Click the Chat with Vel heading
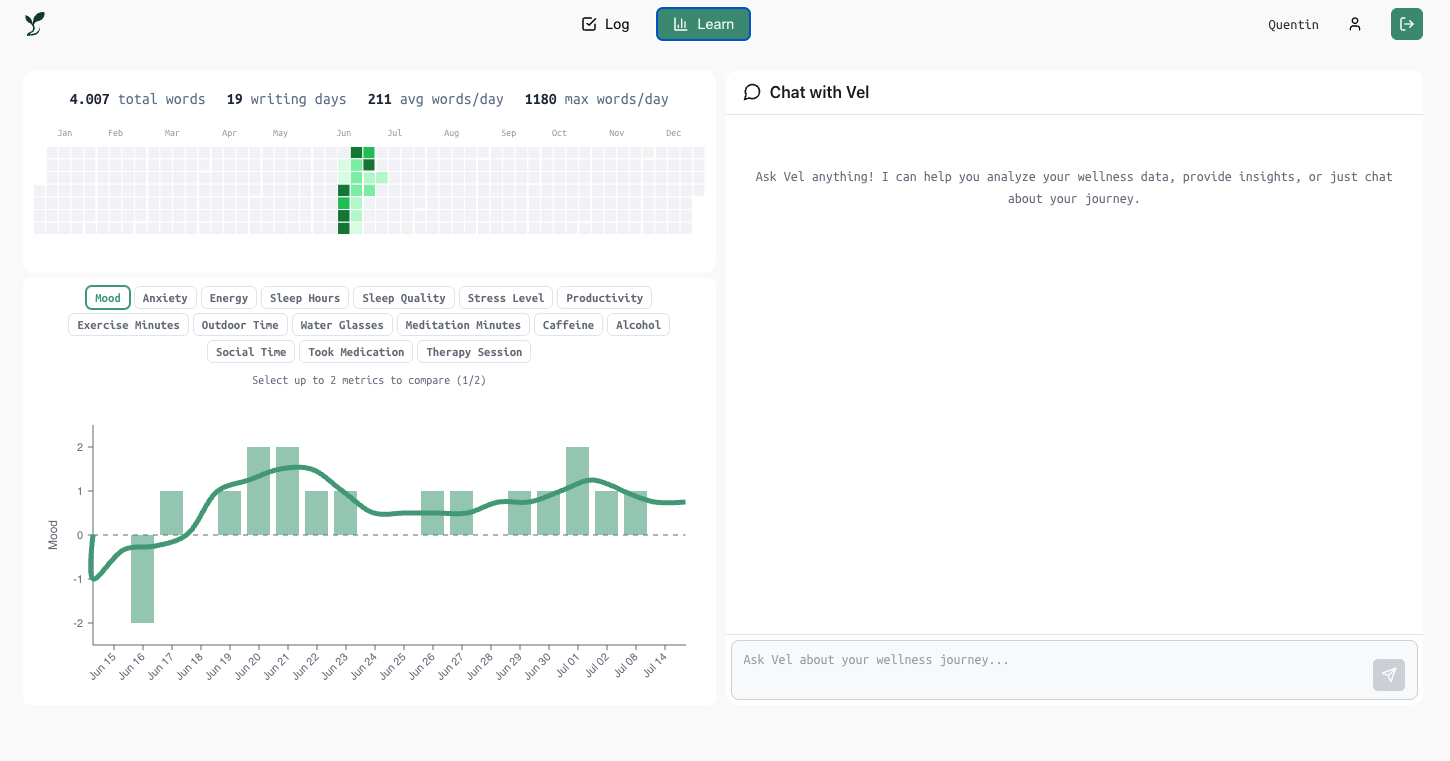The width and height of the screenshot is (1450, 761). coord(819,92)
